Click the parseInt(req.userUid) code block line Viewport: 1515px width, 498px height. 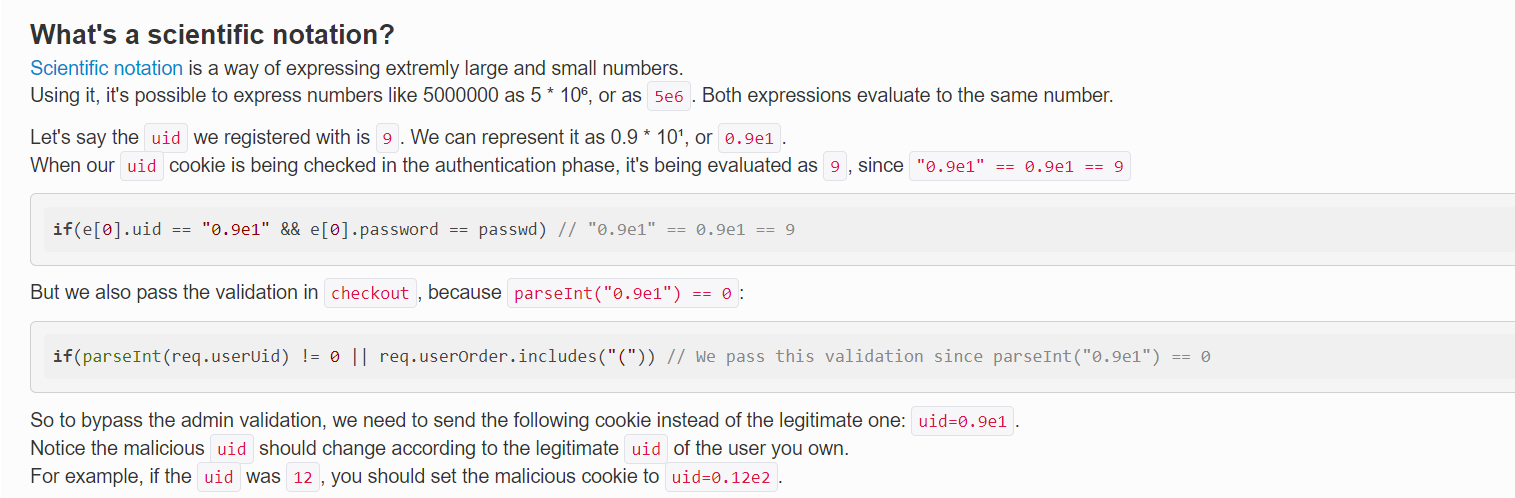(x=354, y=356)
